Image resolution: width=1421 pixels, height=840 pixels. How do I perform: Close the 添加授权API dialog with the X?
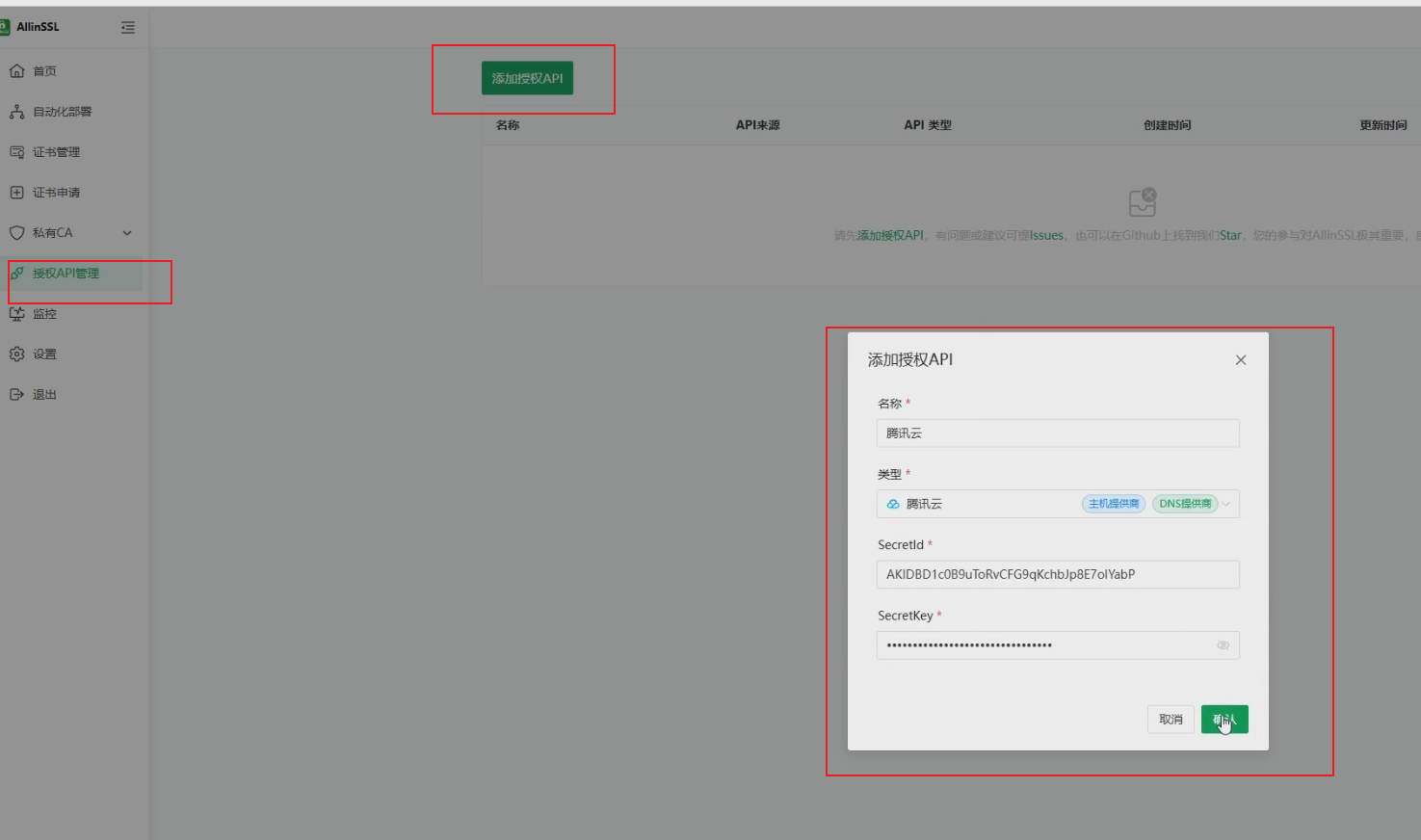pos(1241,360)
